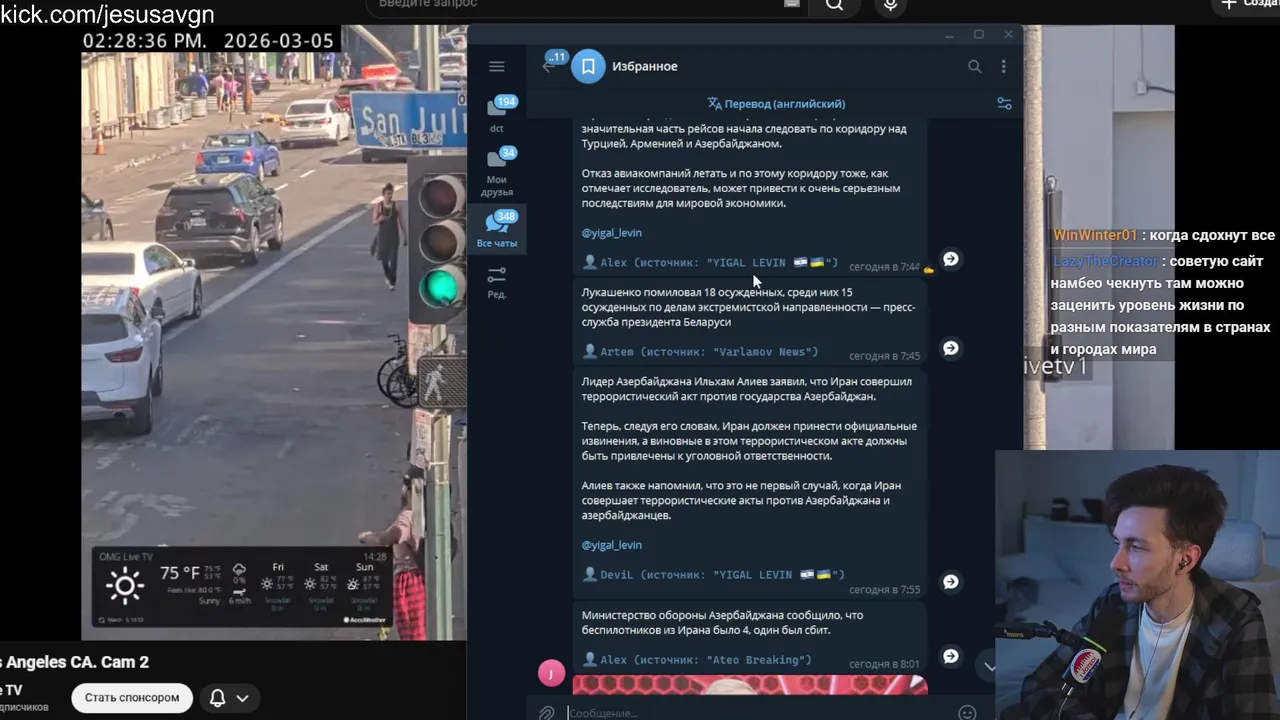Focus the Сообщение message input field
This screenshot has width=1280, height=720.
(756, 713)
